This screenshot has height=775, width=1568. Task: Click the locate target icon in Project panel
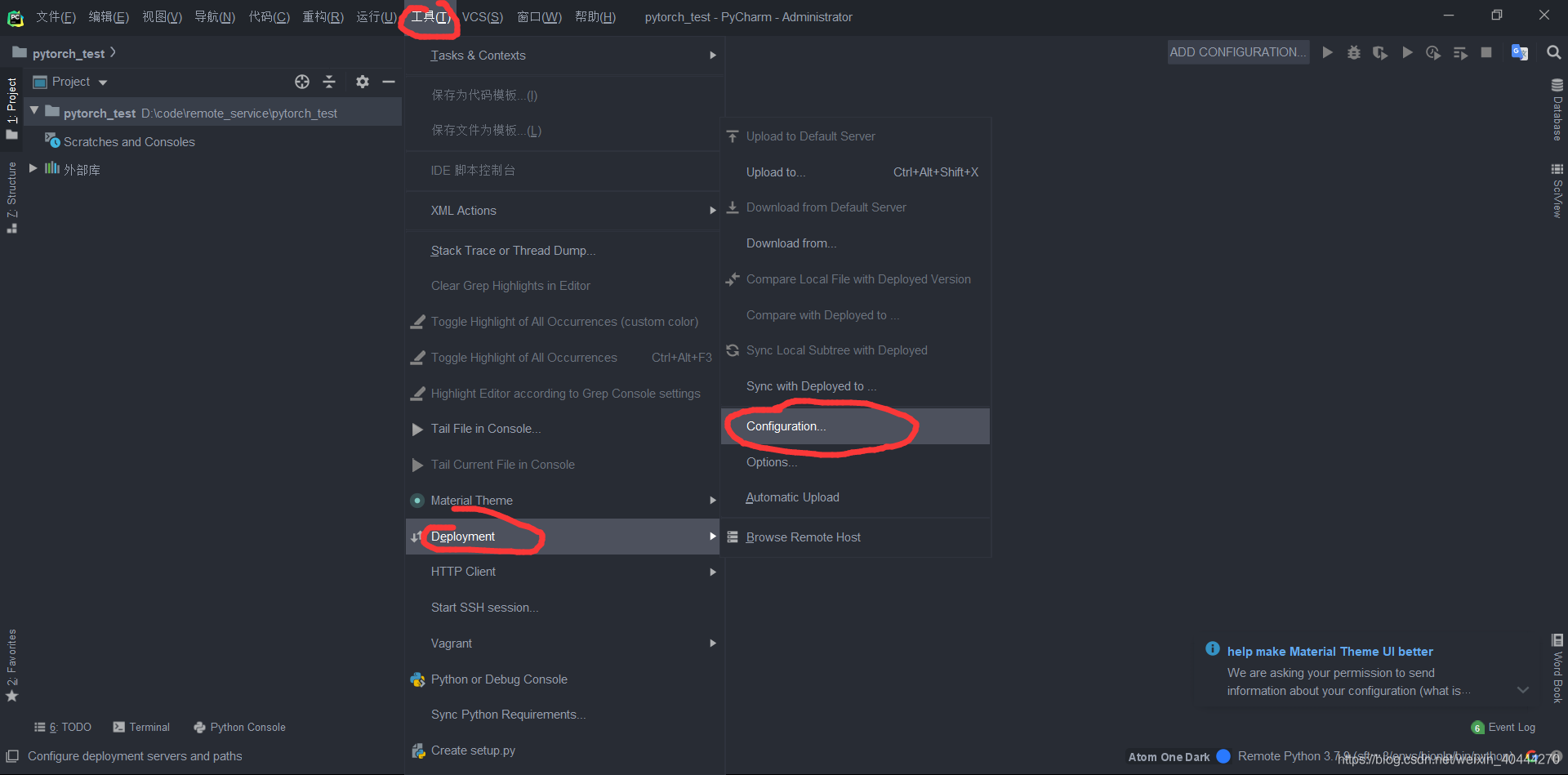302,82
